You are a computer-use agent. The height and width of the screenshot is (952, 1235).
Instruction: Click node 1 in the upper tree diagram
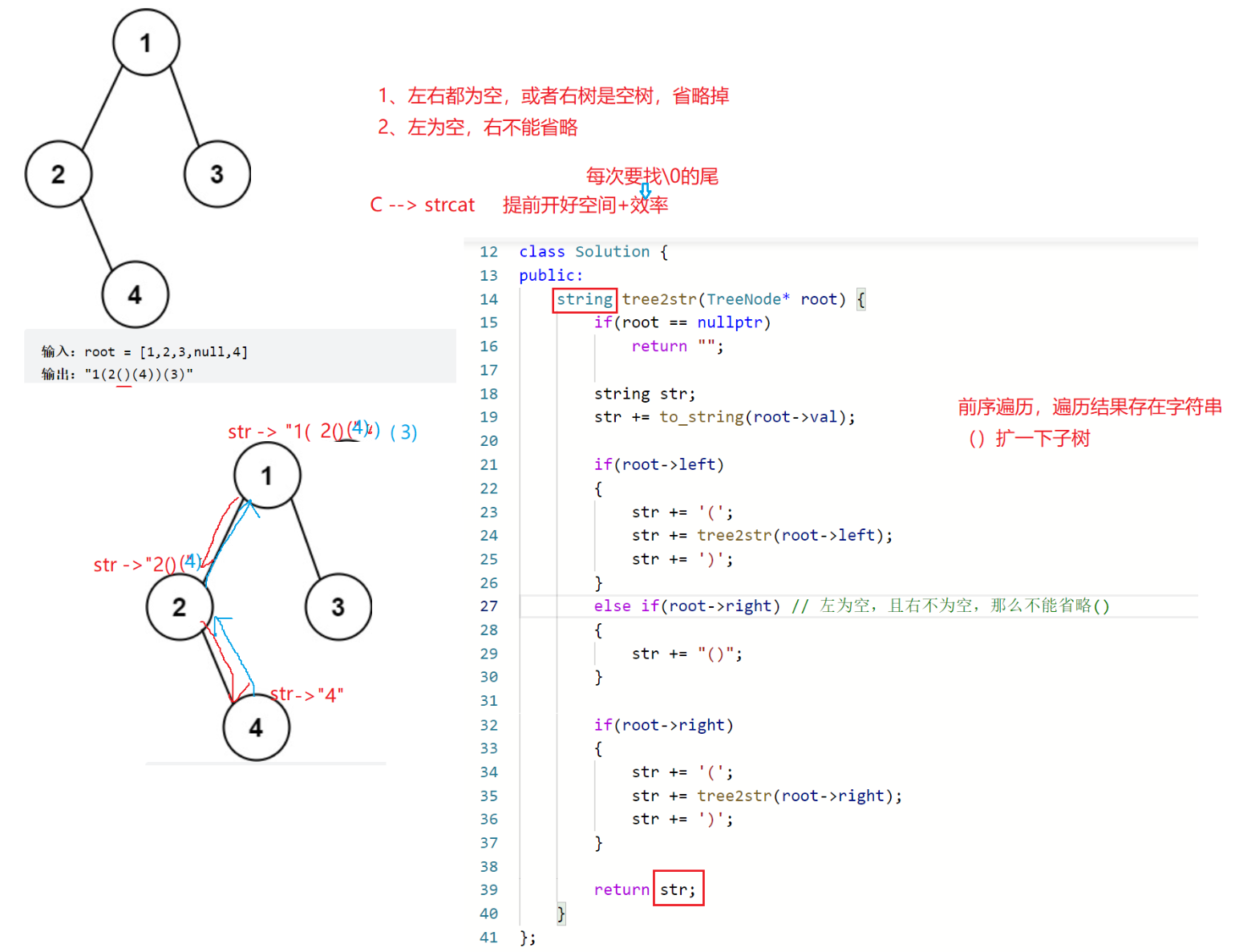click(146, 43)
